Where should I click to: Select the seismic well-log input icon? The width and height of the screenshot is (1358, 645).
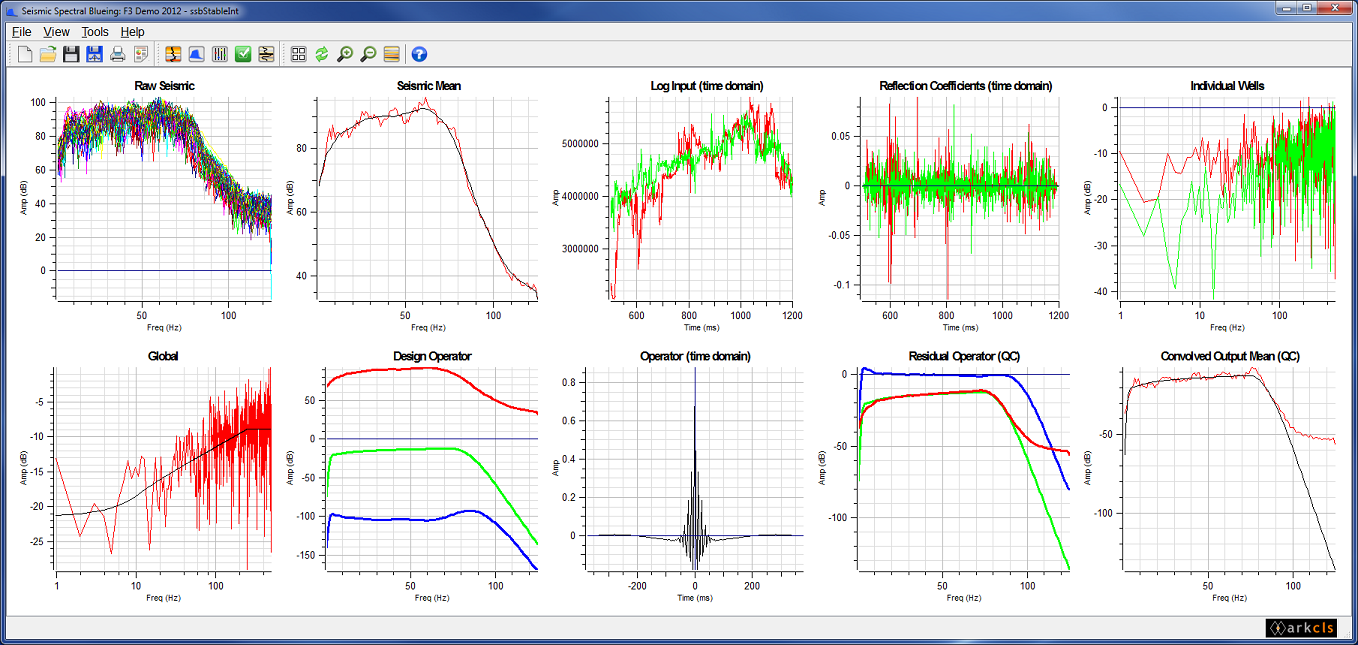tap(173, 54)
